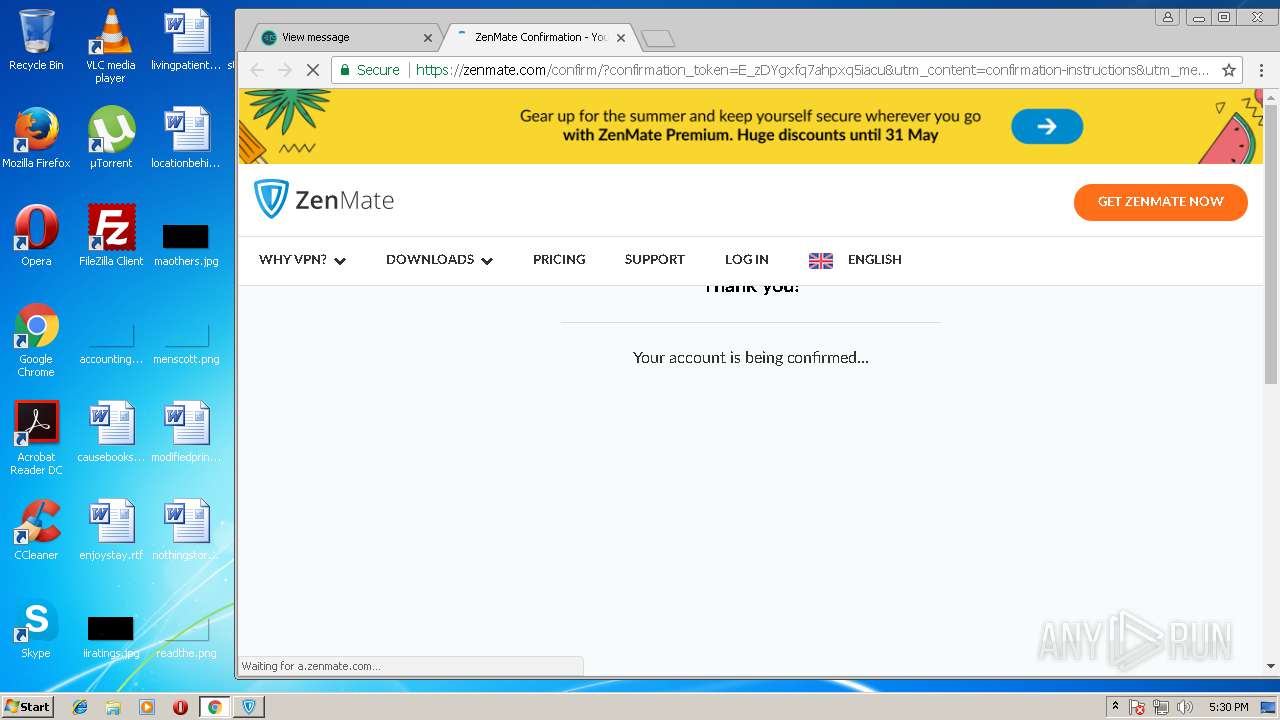Go to the PRICING page
1280x720 pixels.
click(559, 260)
